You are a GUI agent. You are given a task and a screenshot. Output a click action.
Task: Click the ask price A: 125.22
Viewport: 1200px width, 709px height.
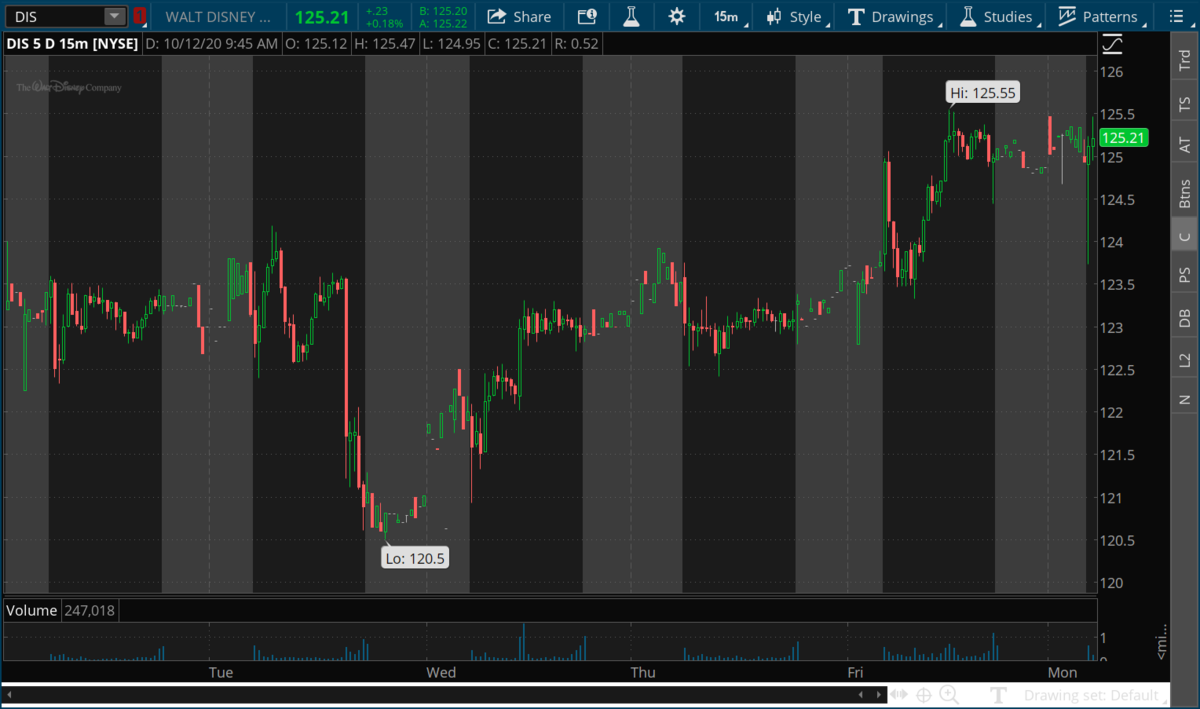443,23
